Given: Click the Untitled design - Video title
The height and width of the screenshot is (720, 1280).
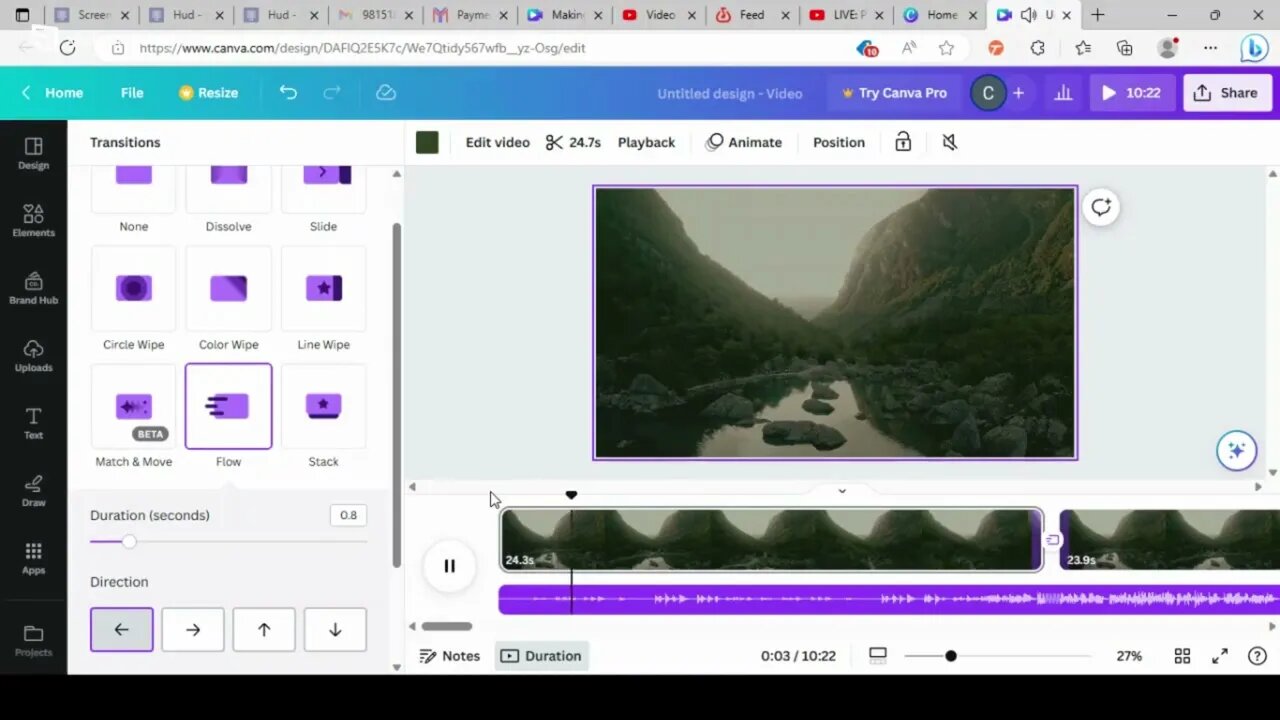Looking at the screenshot, I should (x=729, y=93).
